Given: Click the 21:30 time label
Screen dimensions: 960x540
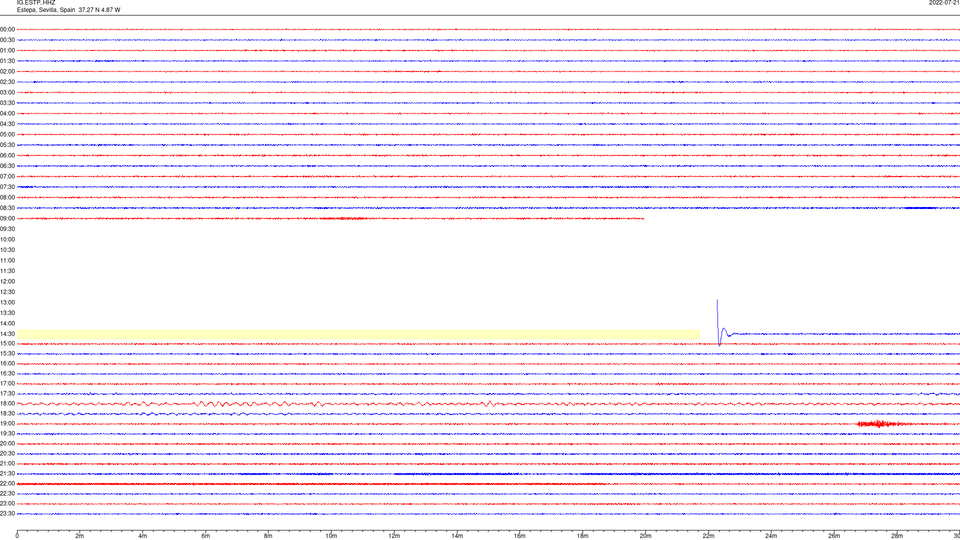Looking at the screenshot, I should click(7, 473).
